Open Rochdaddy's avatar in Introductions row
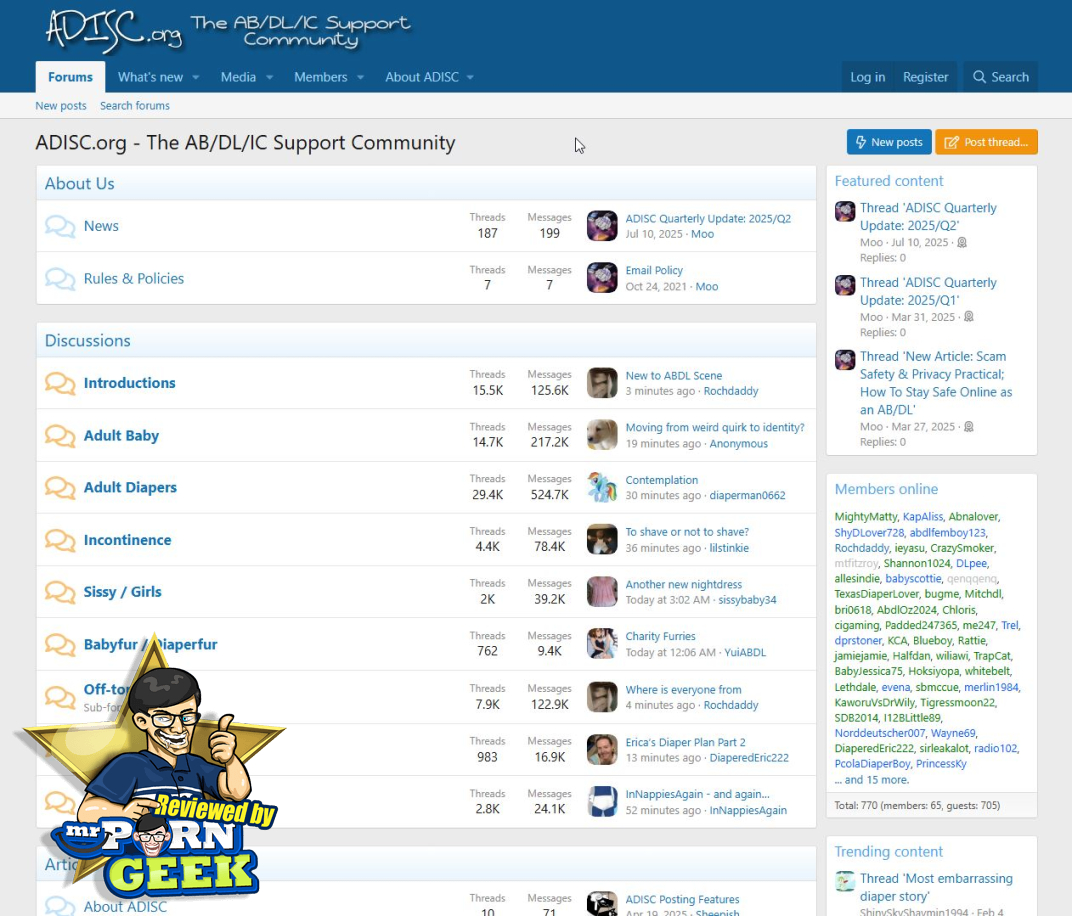The height and width of the screenshot is (916, 1072). (602, 383)
